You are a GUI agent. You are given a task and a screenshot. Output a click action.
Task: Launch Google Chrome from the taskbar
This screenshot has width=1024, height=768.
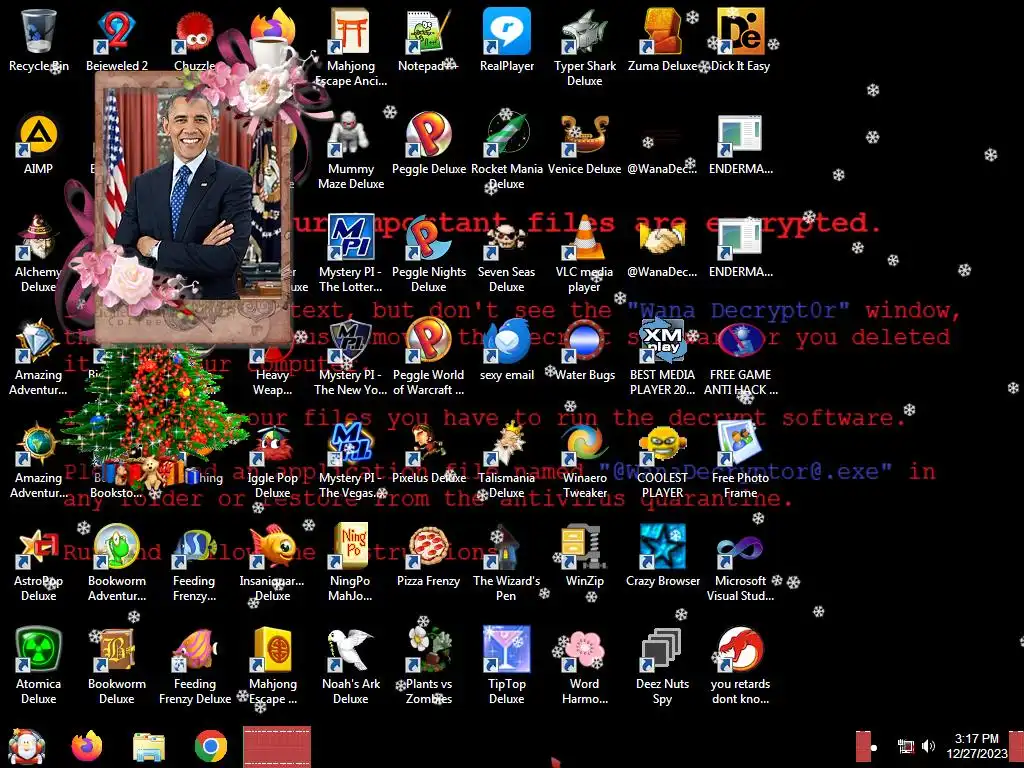coord(210,746)
